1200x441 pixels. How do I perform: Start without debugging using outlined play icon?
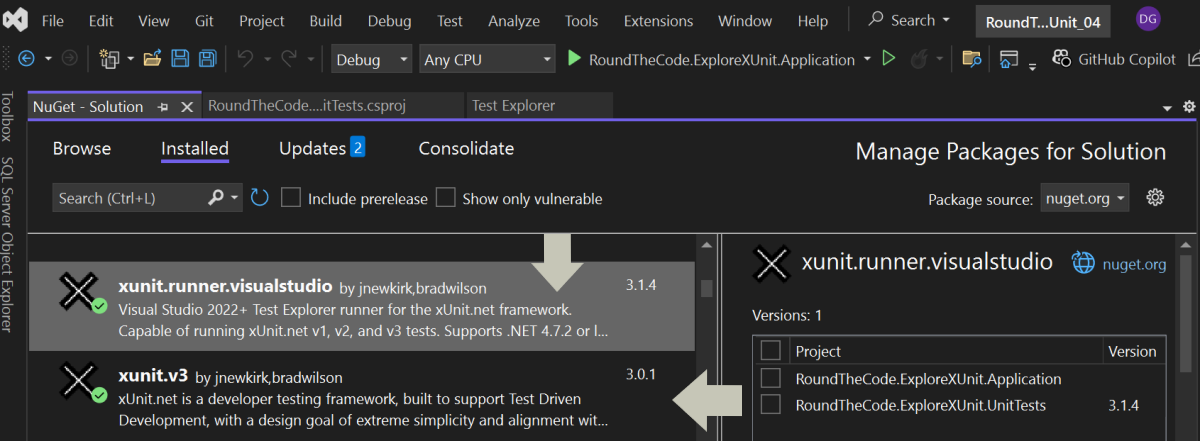(x=888, y=60)
